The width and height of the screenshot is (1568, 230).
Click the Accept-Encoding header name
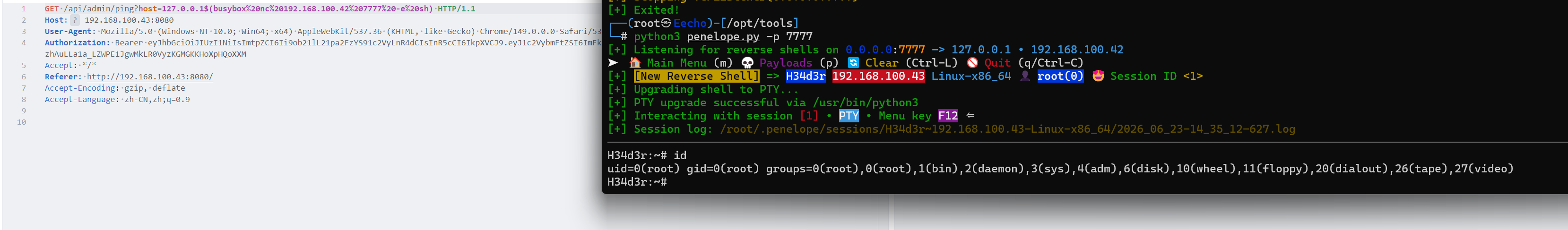[x=81, y=88]
